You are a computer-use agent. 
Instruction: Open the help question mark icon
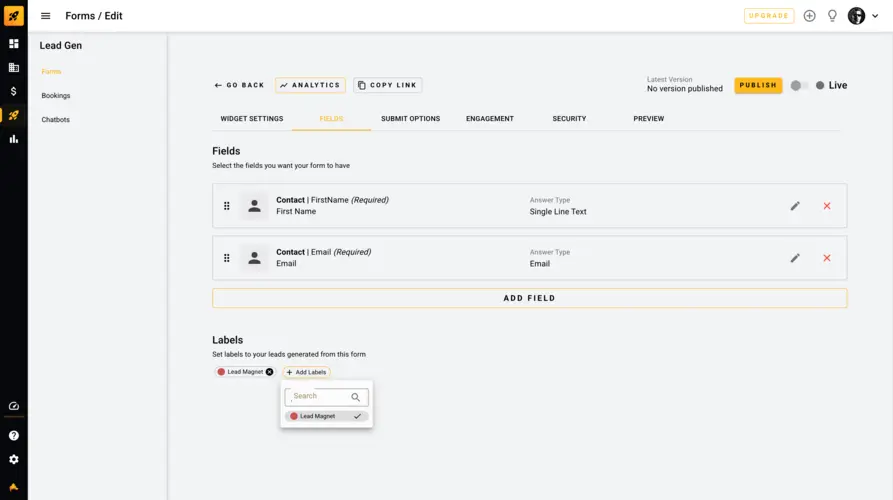coord(14,436)
